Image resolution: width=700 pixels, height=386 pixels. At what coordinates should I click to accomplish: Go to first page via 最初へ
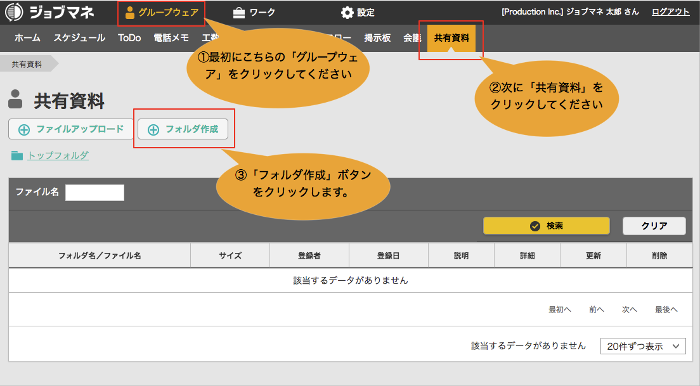pyautogui.click(x=560, y=310)
